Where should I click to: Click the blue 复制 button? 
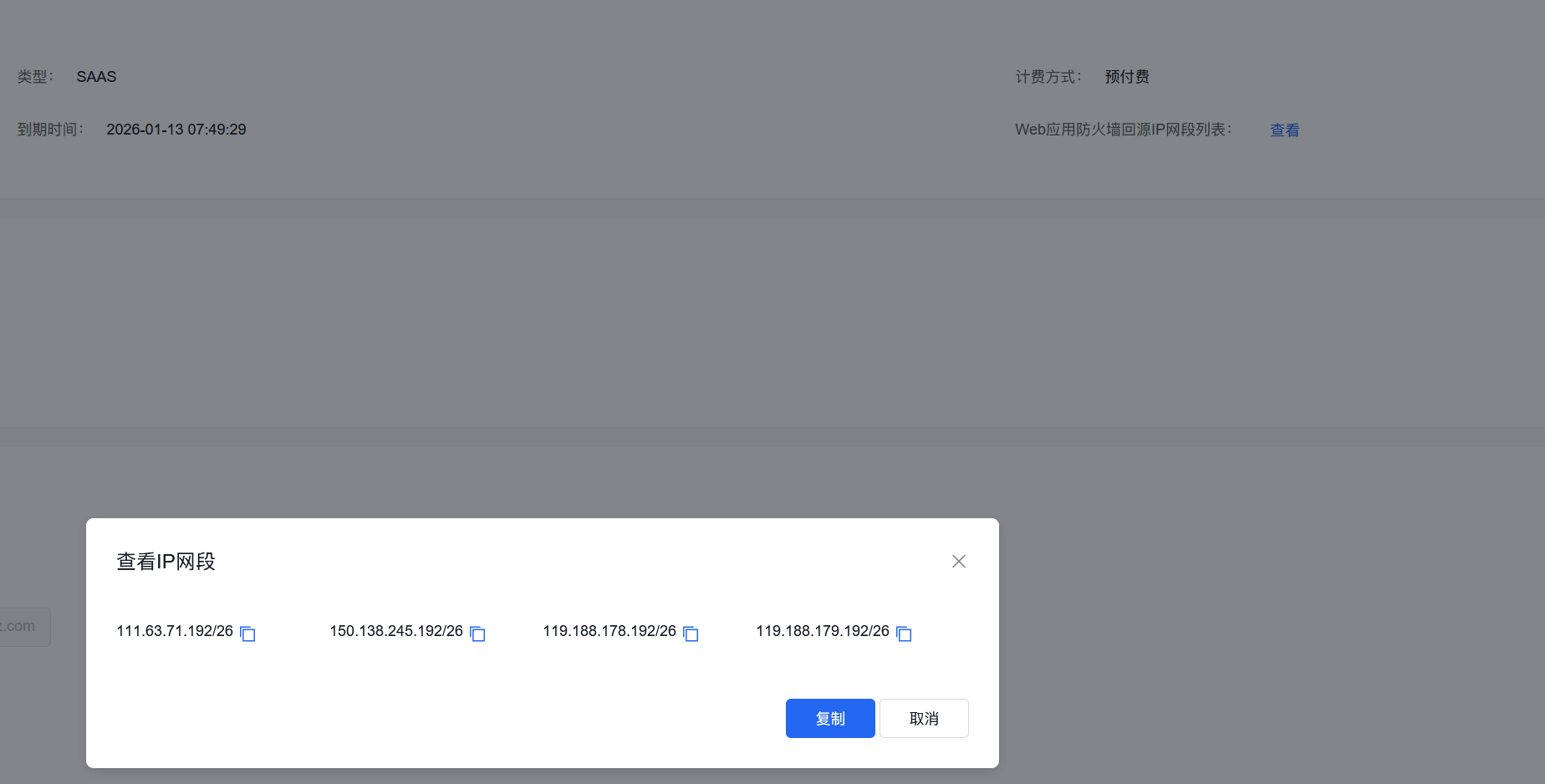pyautogui.click(x=829, y=718)
